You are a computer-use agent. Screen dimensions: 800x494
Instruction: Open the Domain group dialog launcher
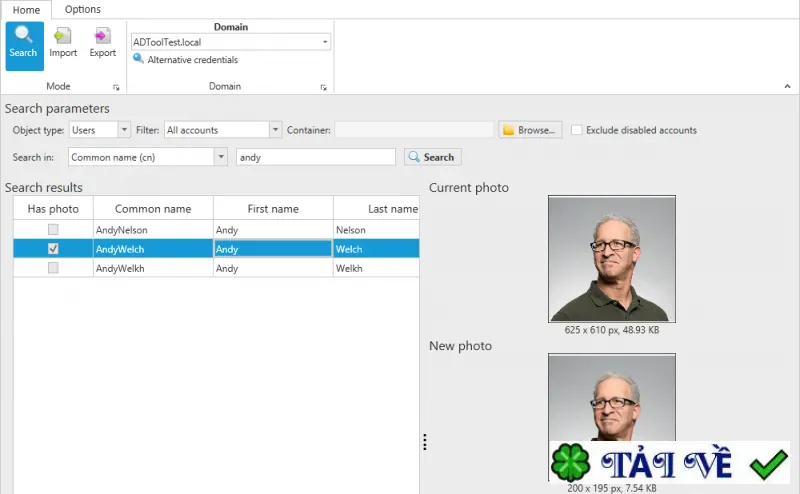click(323, 88)
